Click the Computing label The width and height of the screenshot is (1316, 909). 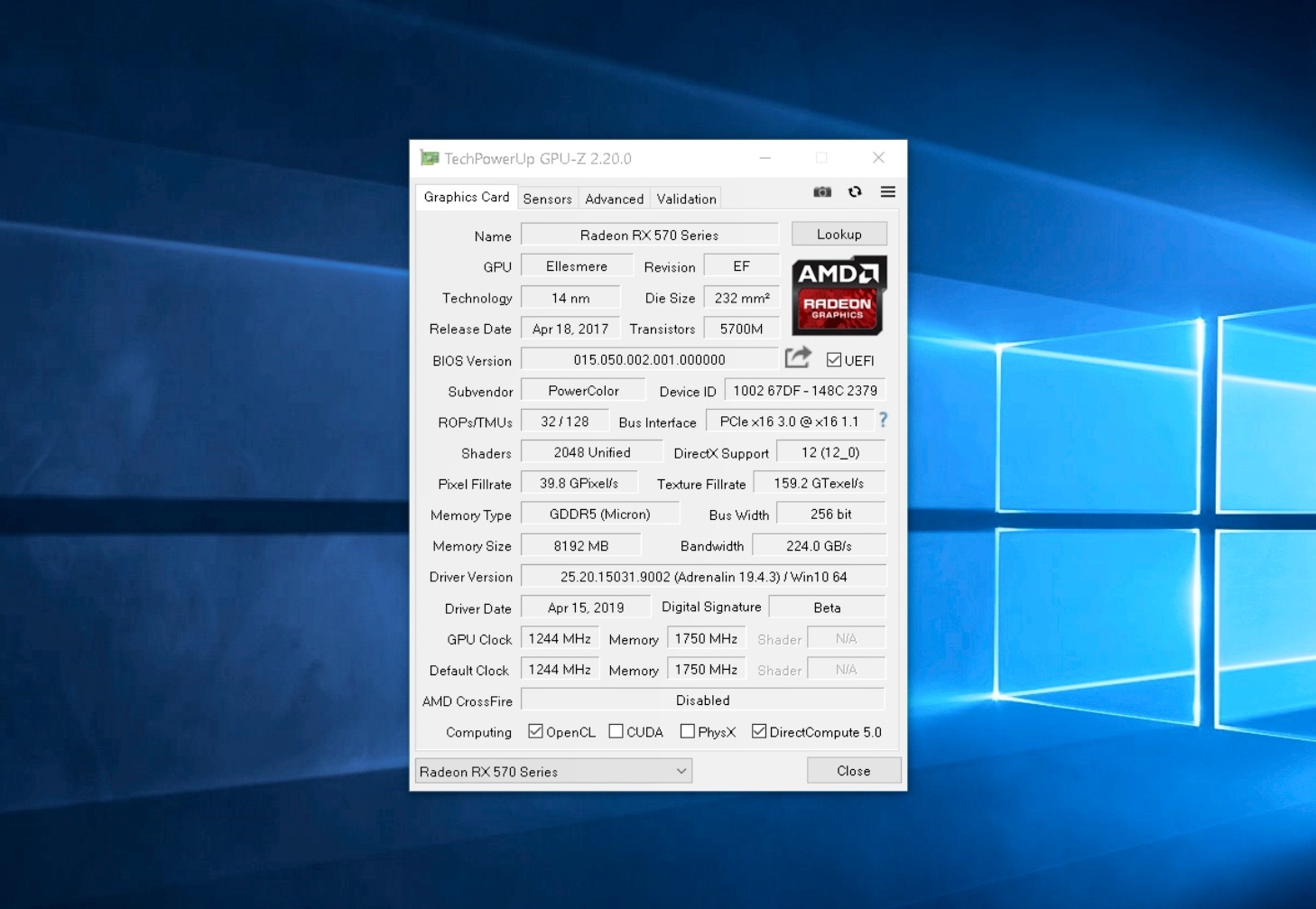(478, 732)
